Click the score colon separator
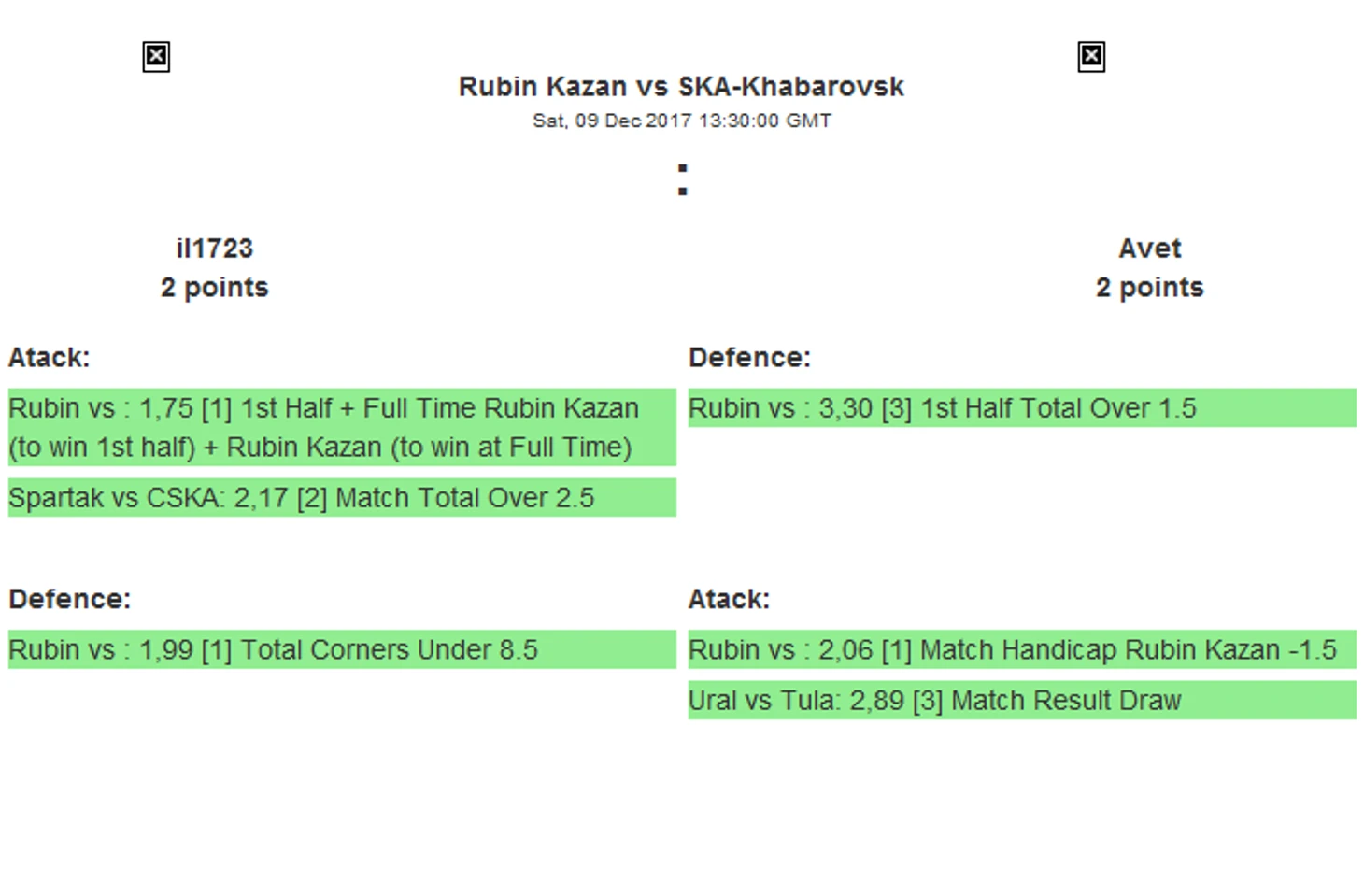This screenshot has width=1364, height=896. pyautogui.click(x=683, y=179)
